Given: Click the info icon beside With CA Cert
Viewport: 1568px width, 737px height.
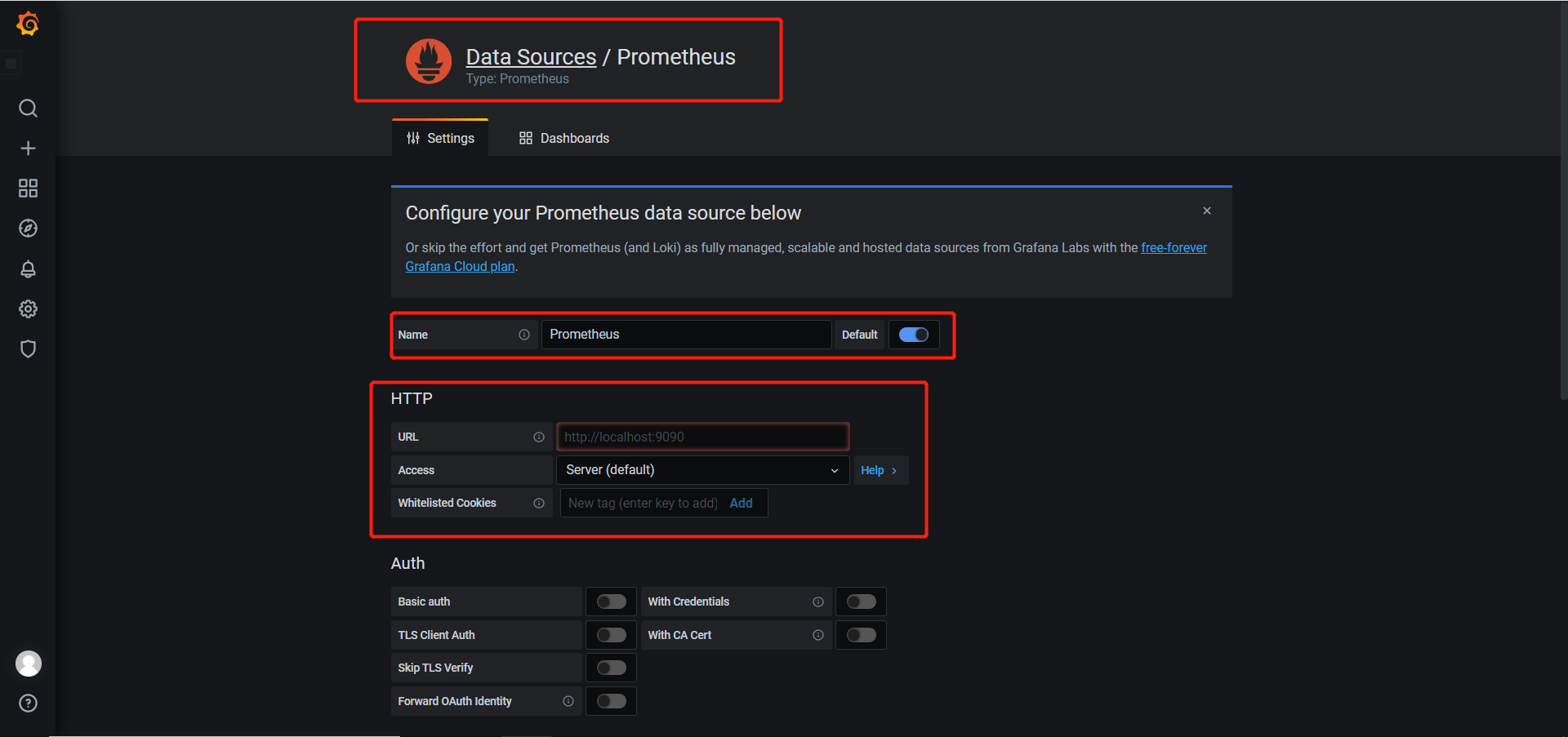Looking at the screenshot, I should click(818, 635).
